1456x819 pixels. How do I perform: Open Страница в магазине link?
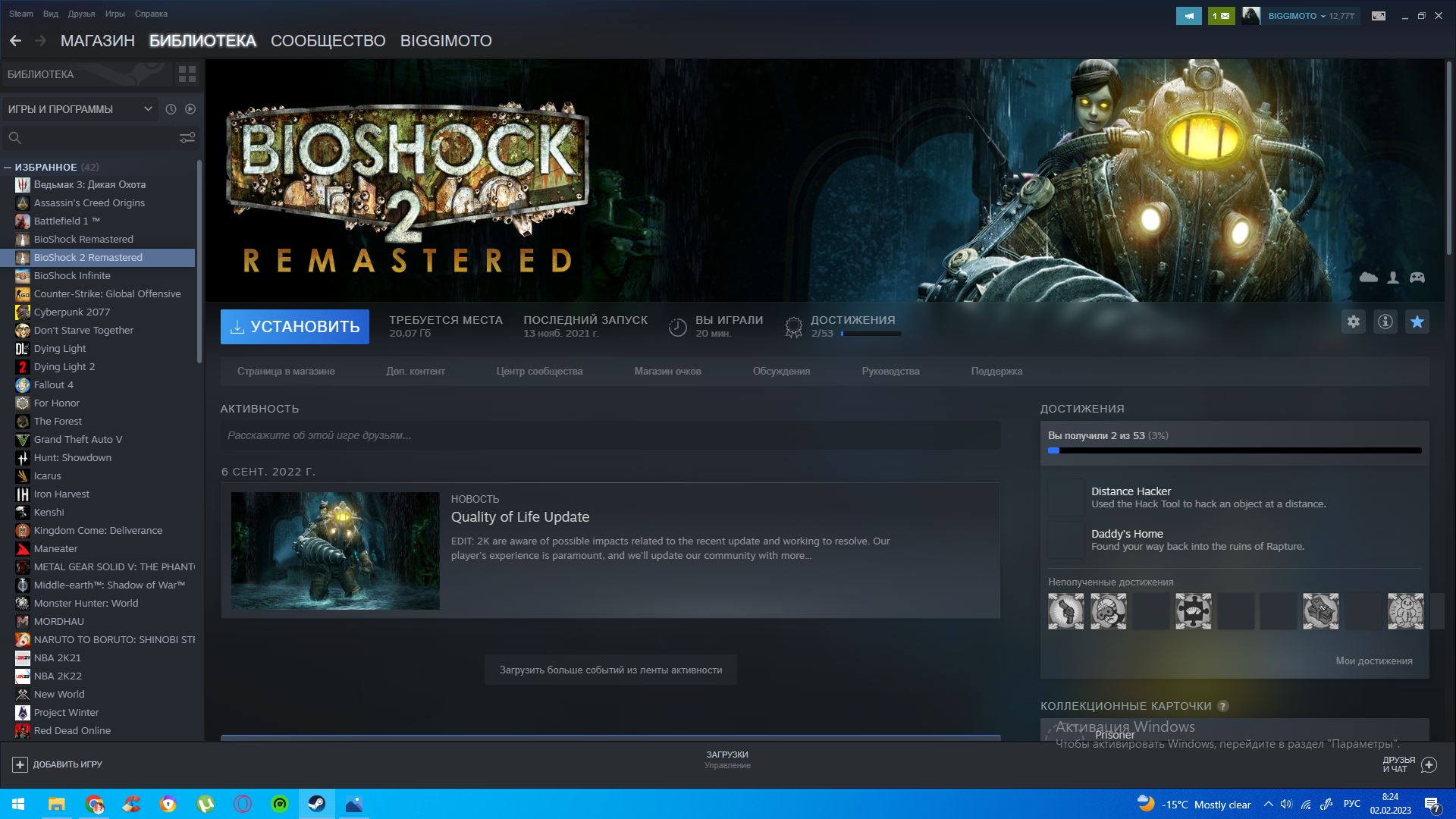click(286, 372)
